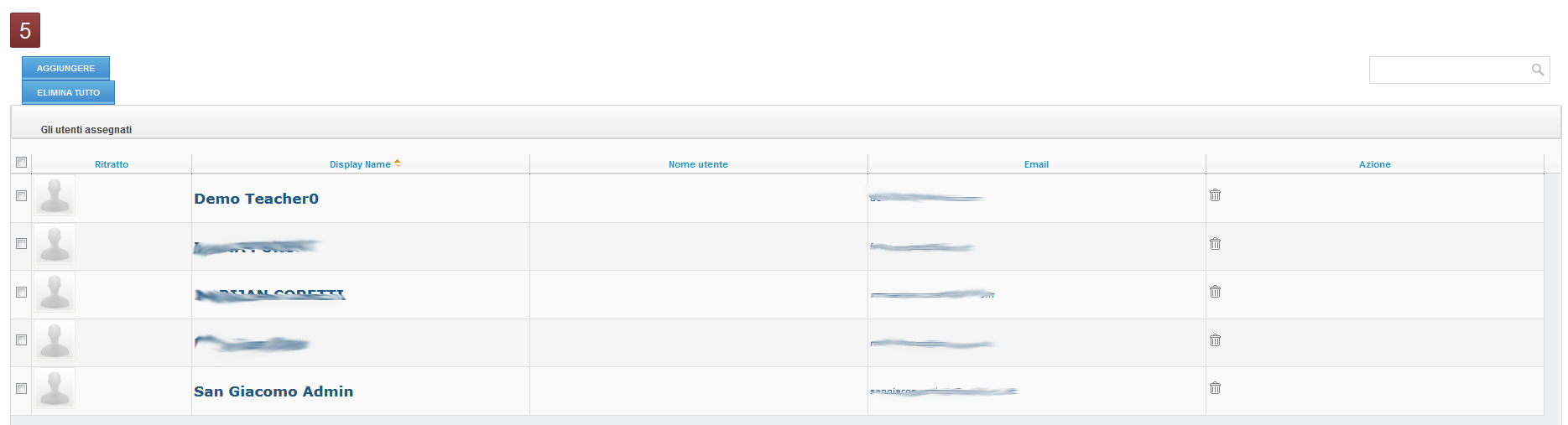Viewport: 1568px width, 425px height.
Task: Open the Demo Teacher0 name link
Action: click(257, 199)
